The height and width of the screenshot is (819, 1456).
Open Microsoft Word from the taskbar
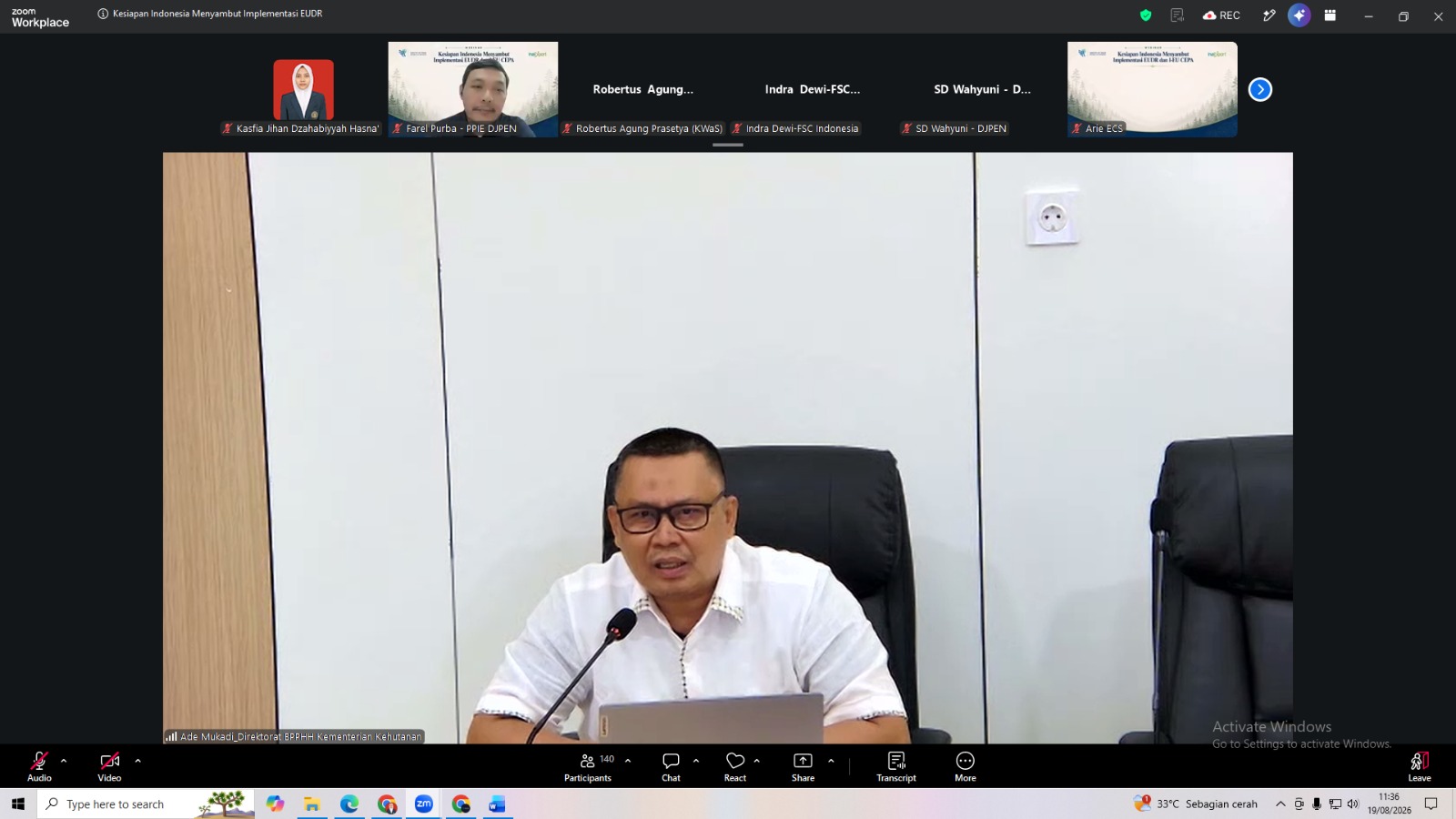497,804
